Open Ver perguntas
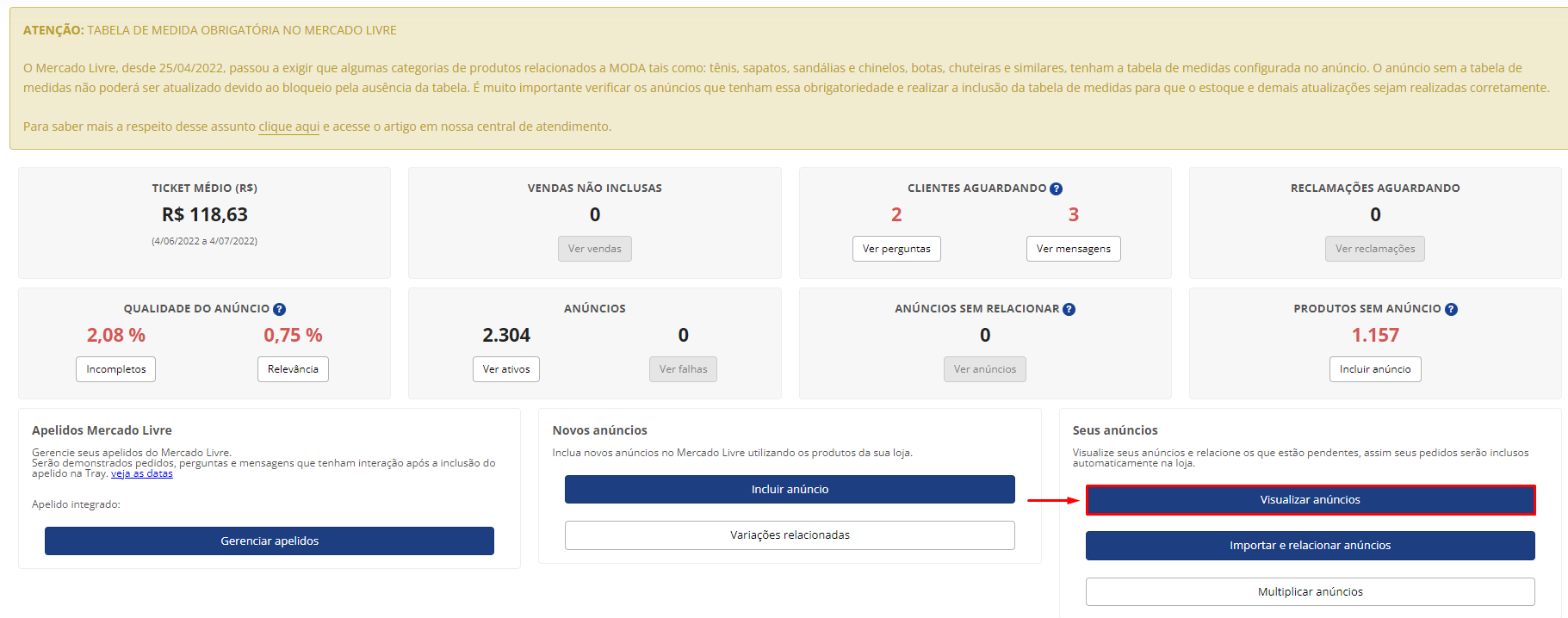 (896, 249)
